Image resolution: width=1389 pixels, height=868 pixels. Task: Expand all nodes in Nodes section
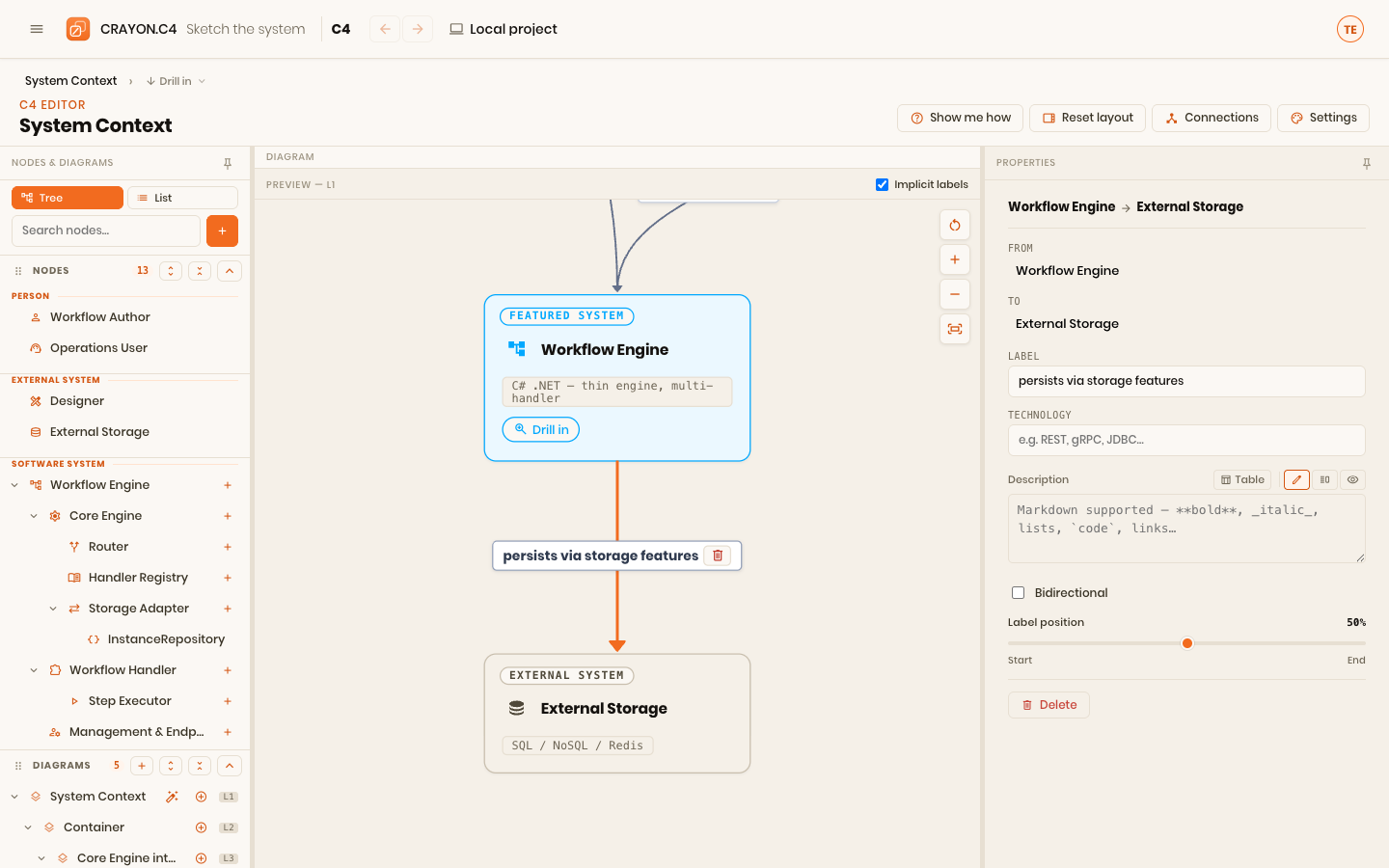click(171, 271)
